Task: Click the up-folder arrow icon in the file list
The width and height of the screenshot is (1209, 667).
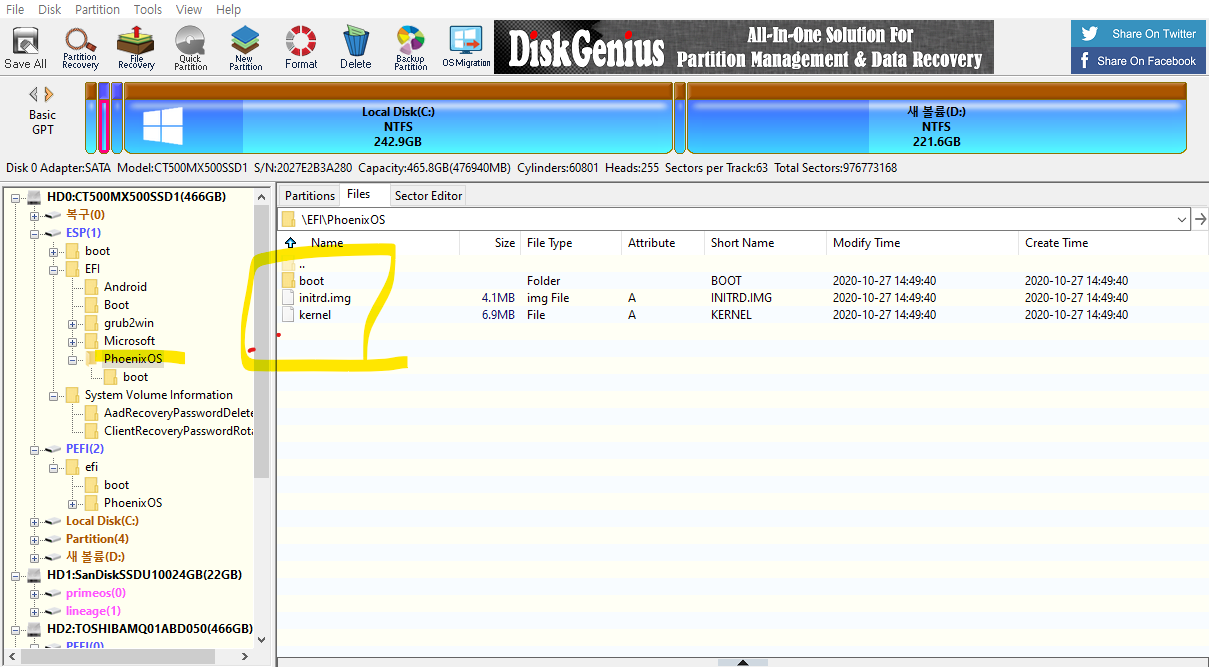Action: [x=291, y=243]
